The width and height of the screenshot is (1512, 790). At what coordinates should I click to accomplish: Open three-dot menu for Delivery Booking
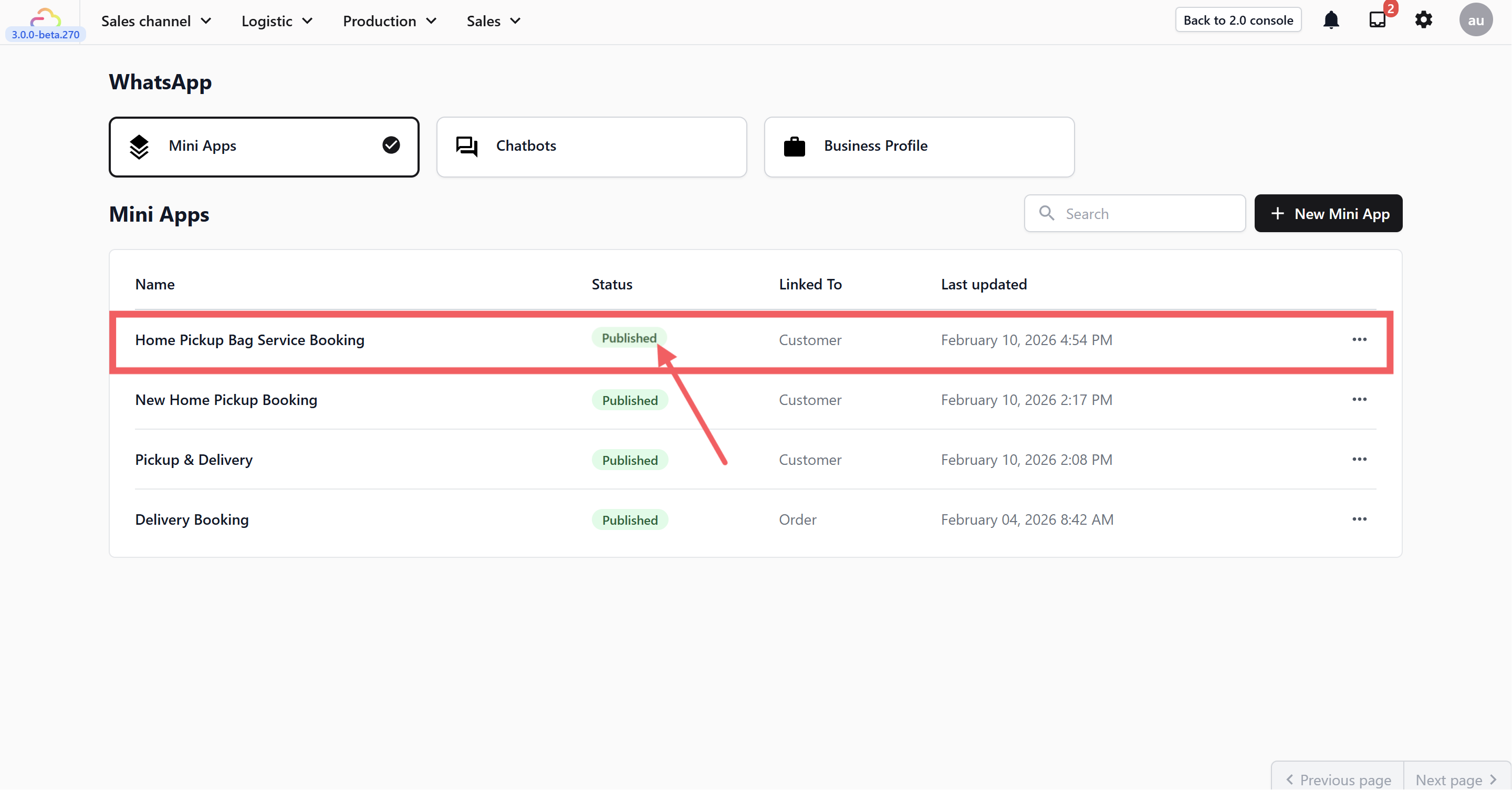pos(1359,519)
